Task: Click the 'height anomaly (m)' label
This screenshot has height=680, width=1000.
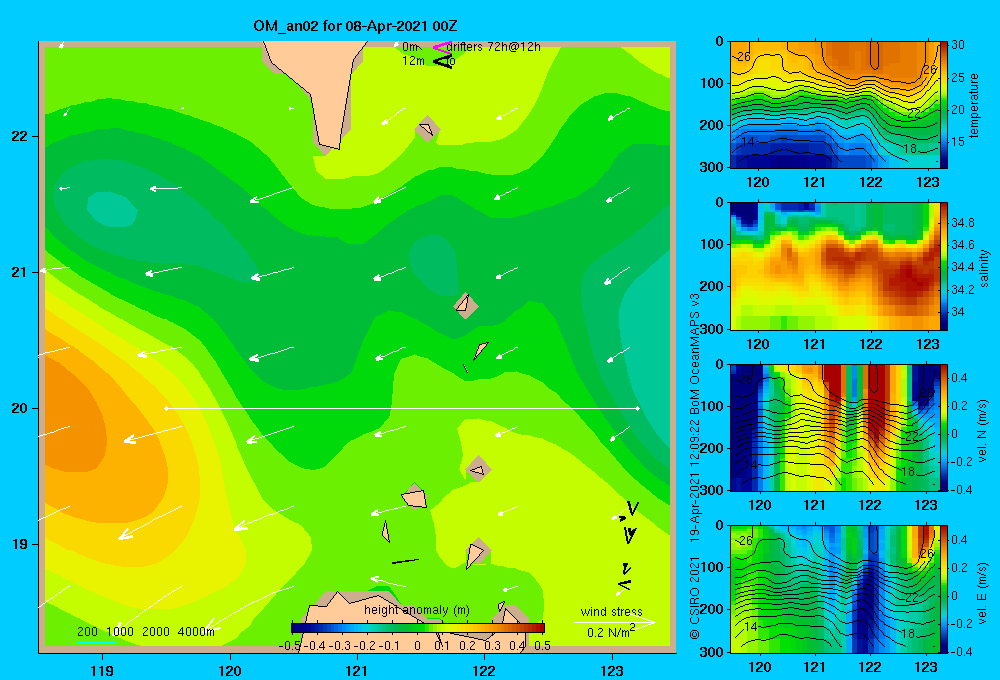Action: click(417, 610)
